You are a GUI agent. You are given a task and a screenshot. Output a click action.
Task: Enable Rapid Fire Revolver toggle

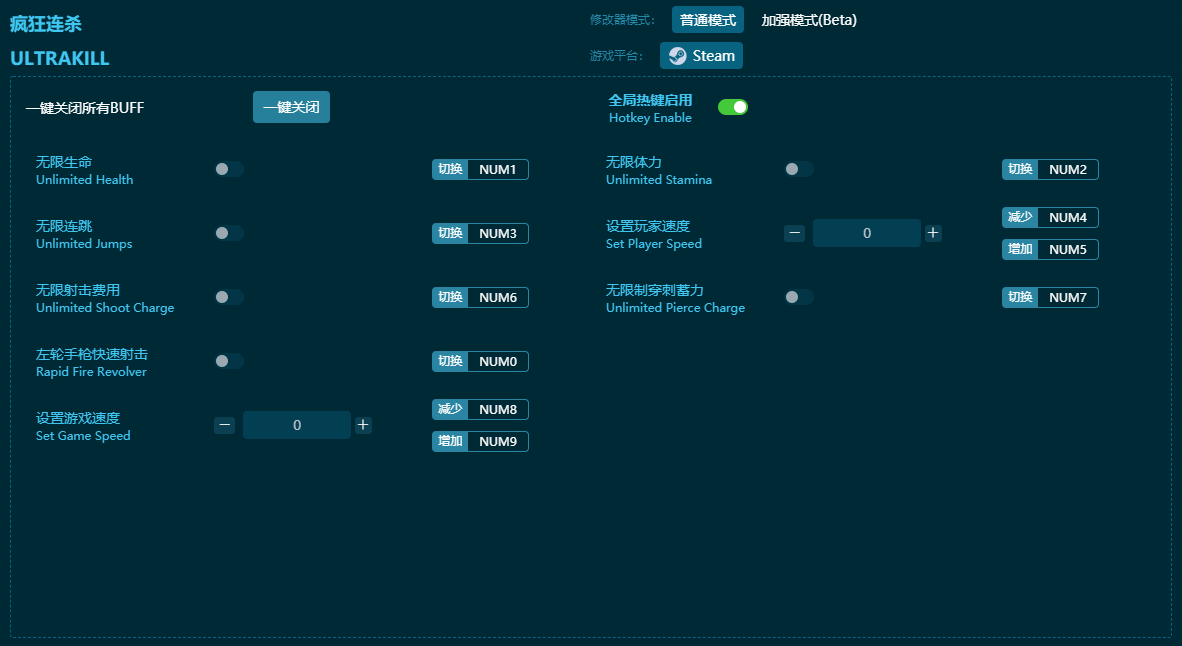click(x=229, y=361)
